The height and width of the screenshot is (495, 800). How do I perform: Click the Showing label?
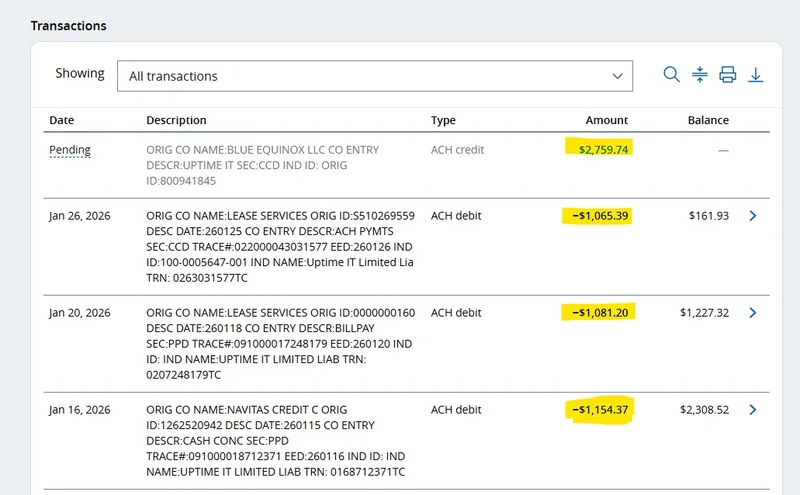click(80, 73)
